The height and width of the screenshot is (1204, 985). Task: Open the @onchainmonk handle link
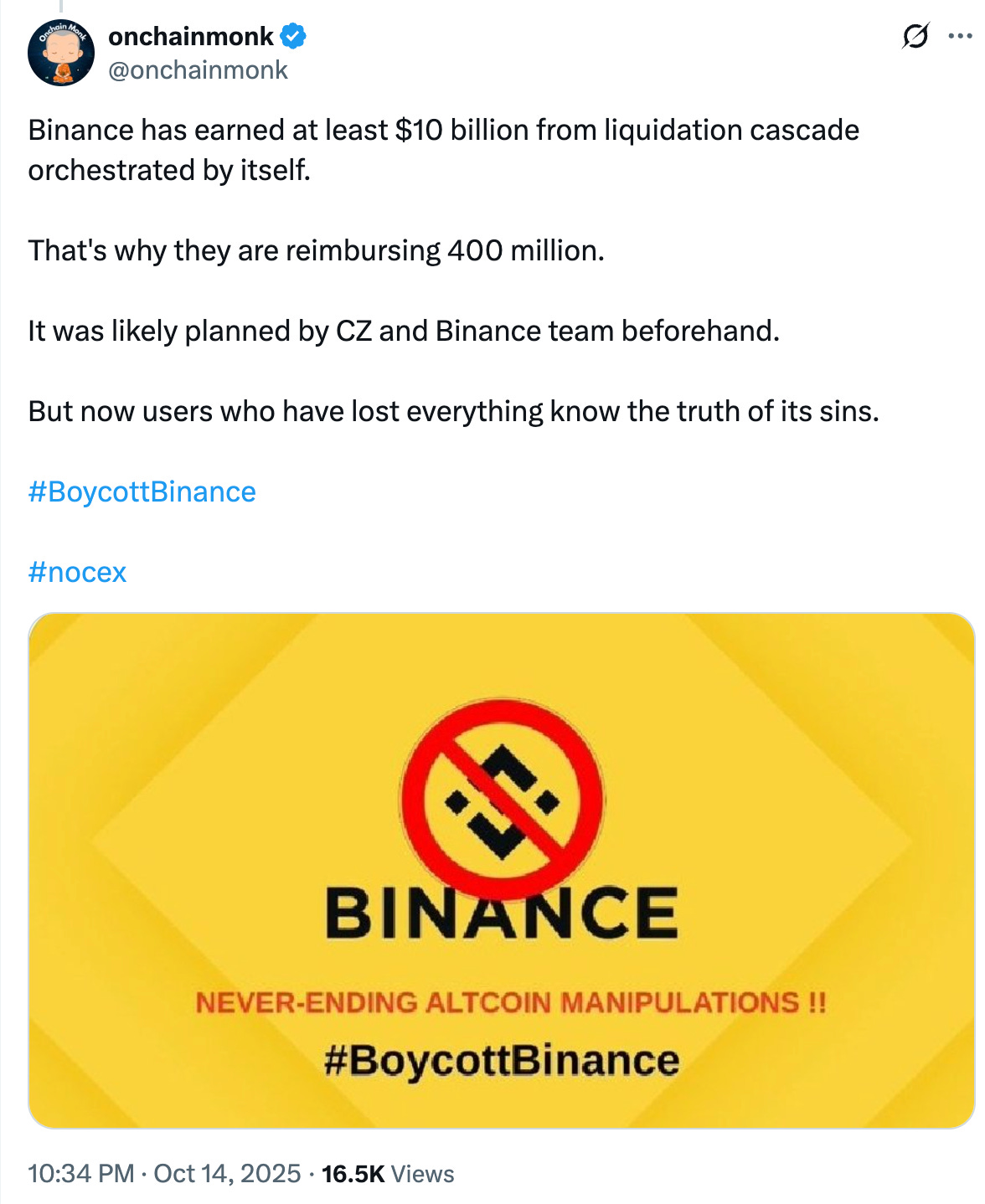(198, 70)
